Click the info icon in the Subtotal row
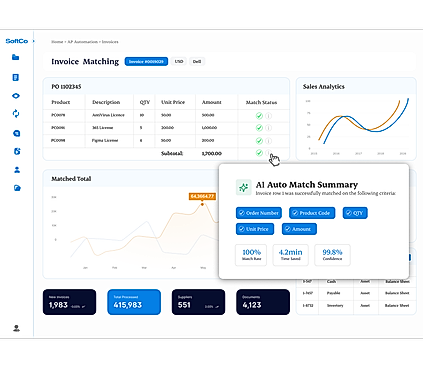The height and width of the screenshot is (368, 423). (268, 153)
